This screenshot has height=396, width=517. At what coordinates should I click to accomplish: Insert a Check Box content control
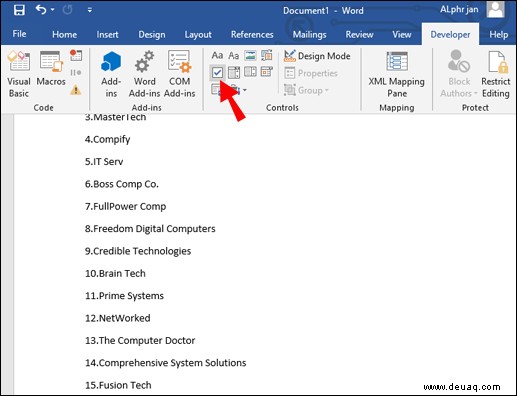click(217, 72)
